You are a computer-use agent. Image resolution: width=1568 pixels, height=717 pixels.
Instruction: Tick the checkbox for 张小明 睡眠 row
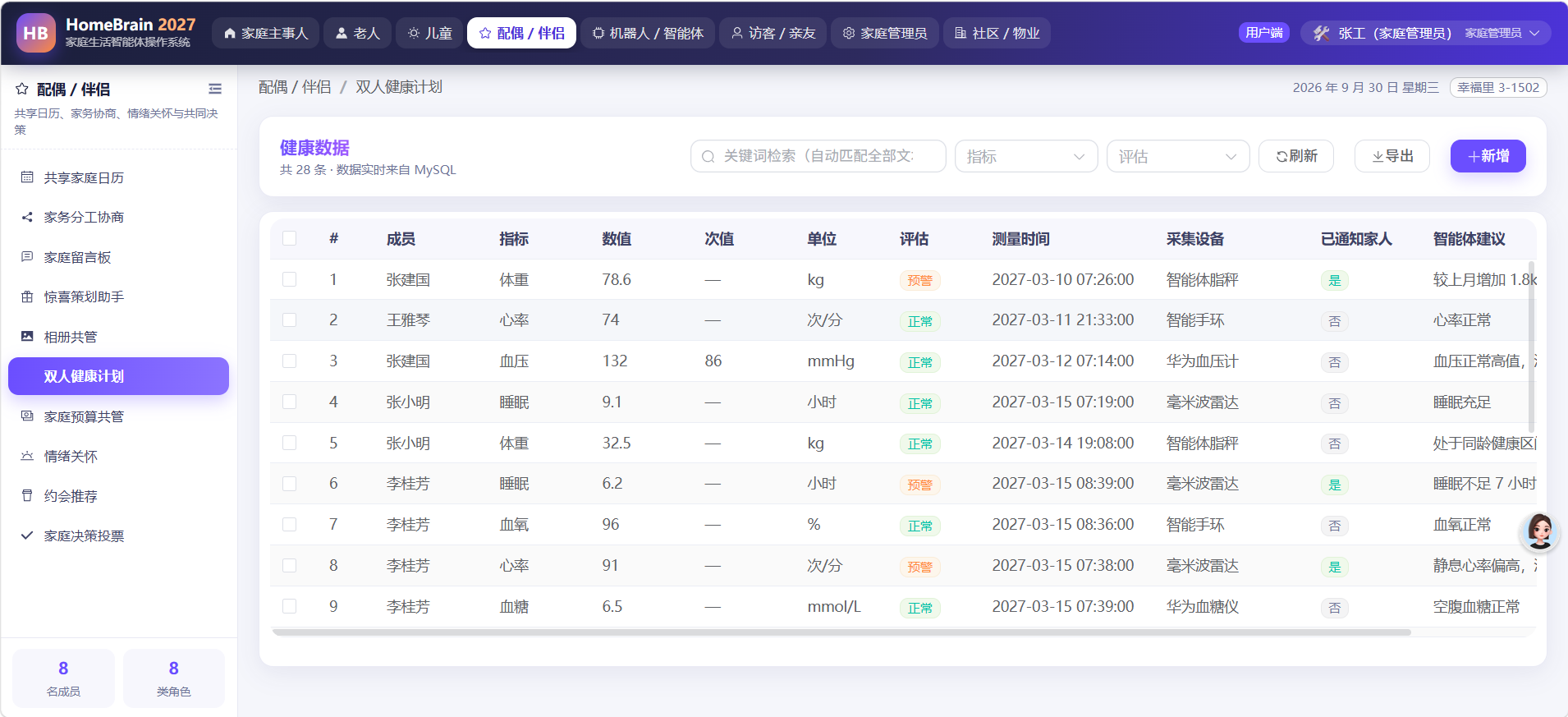coord(289,402)
